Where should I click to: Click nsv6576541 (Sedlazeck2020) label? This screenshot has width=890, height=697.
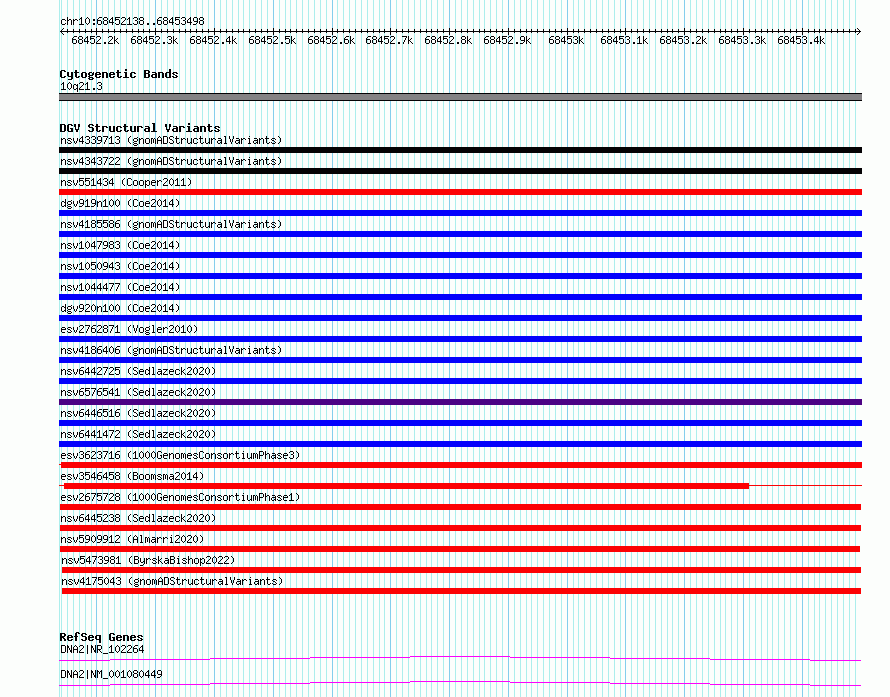138,392
